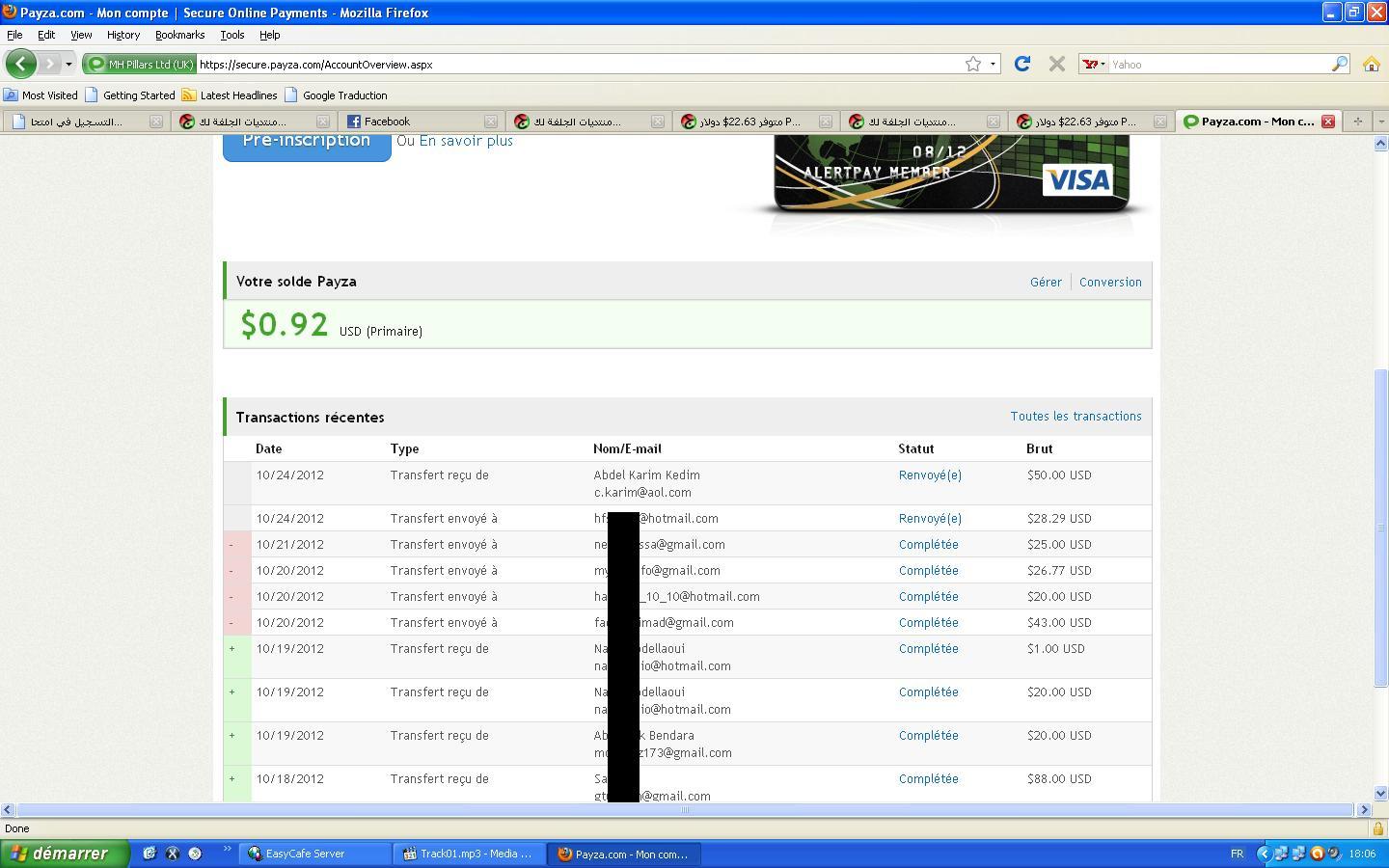
Task: Click Complétée status for the $43.00 transfer
Action: pos(928,623)
